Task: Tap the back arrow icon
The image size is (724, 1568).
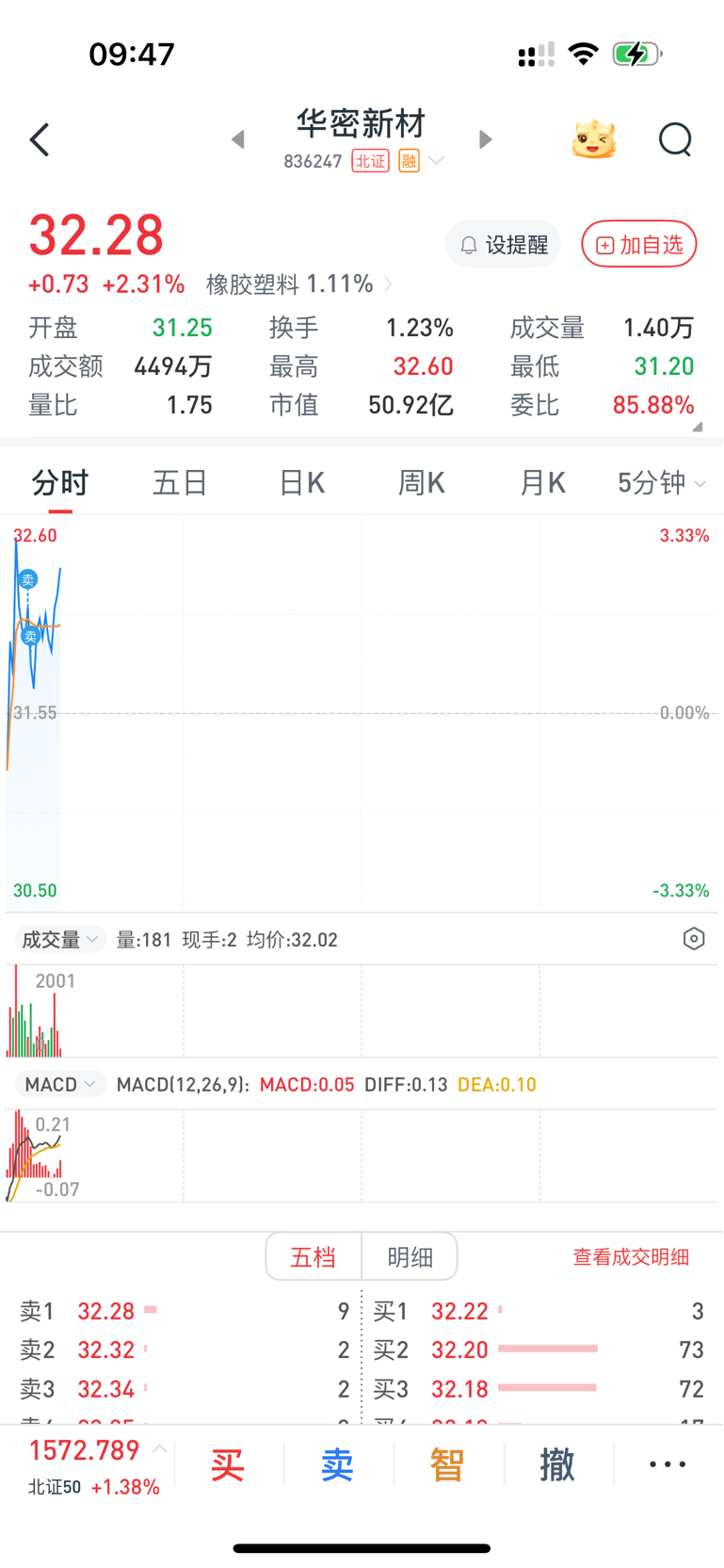Action: click(x=40, y=140)
